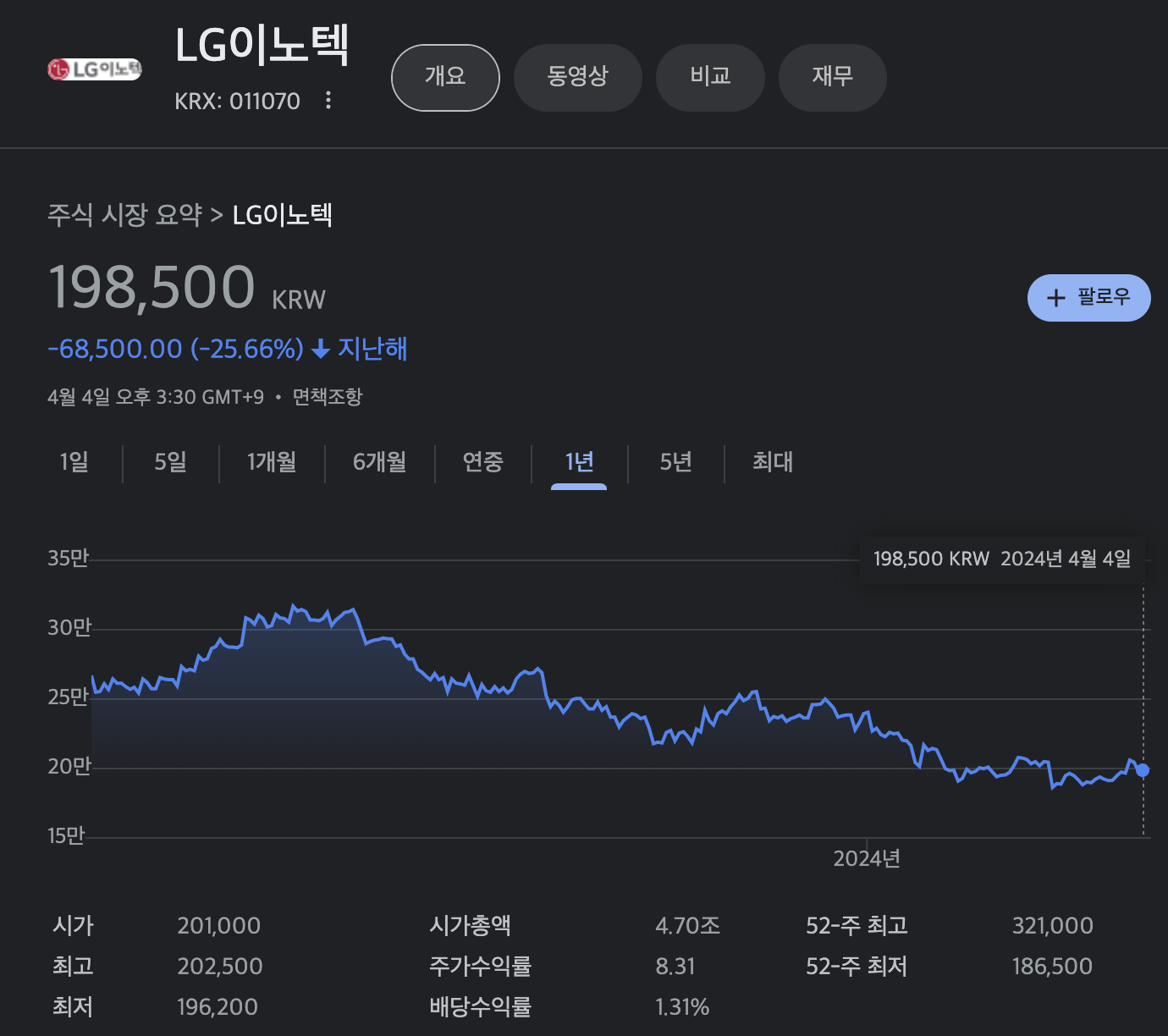Show the 5일 chart range
This screenshot has height=1036, width=1168.
pos(171,462)
